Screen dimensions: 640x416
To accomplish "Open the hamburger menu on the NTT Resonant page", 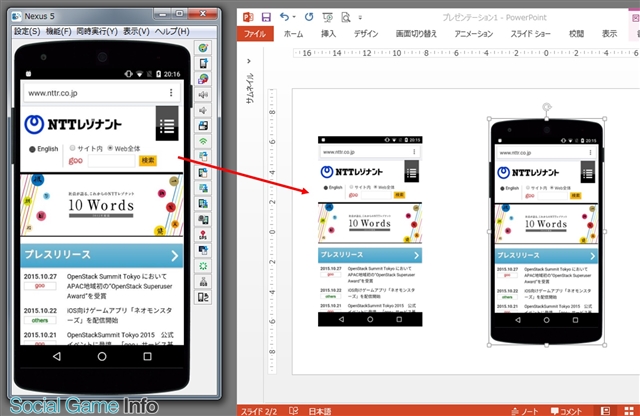I will [167, 124].
